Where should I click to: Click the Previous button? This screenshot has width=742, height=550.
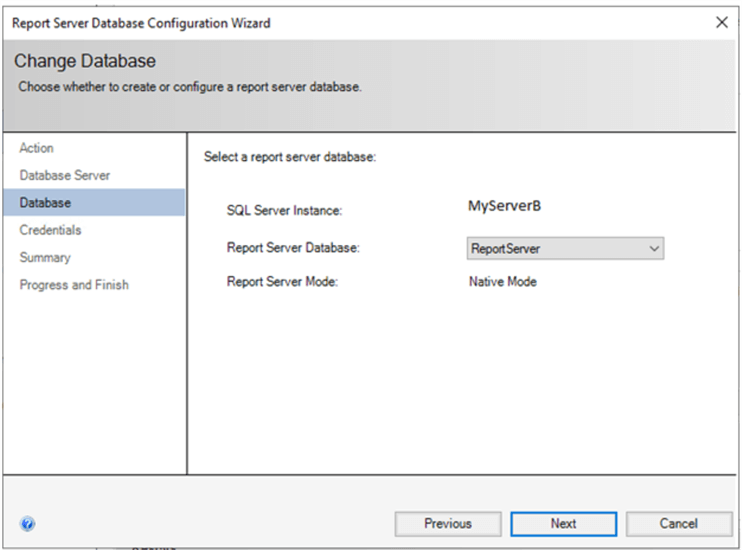tap(447, 523)
